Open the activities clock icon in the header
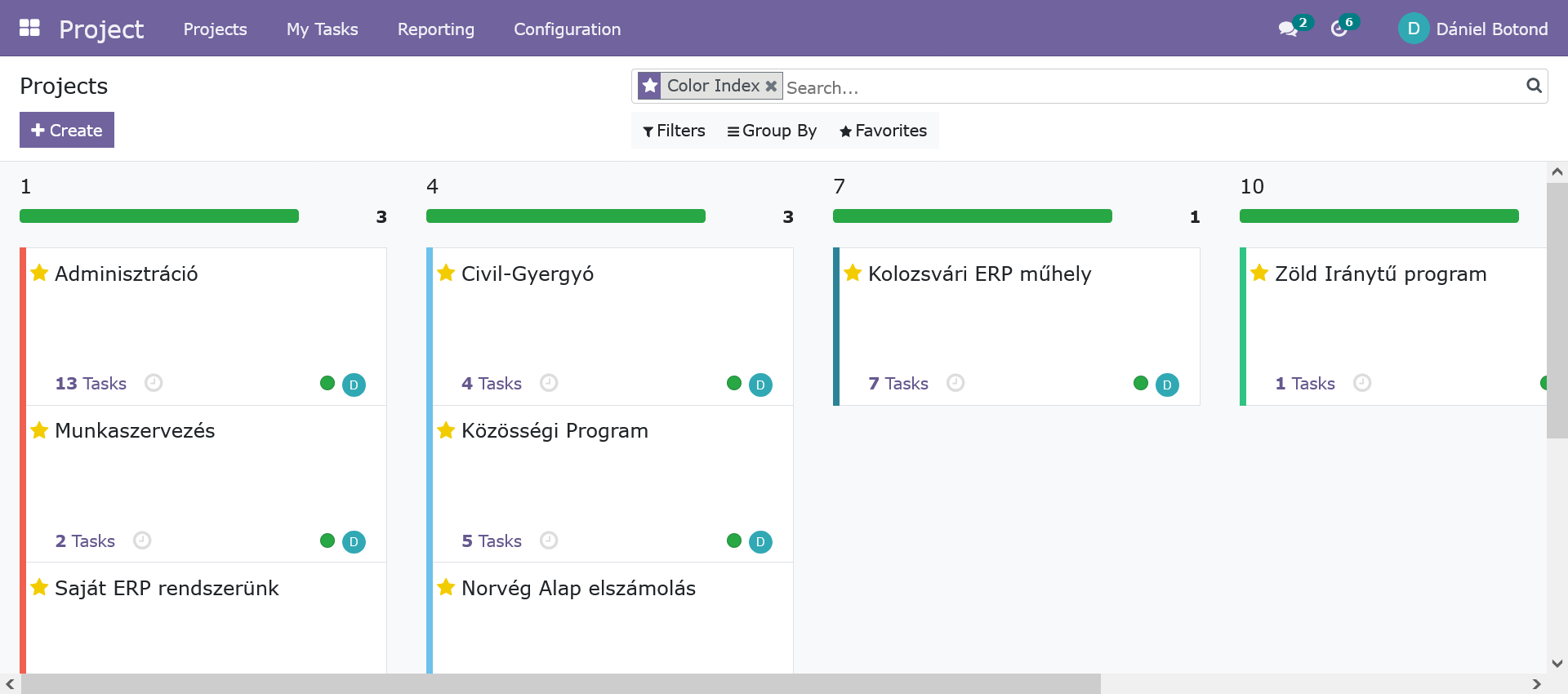This screenshot has width=1568, height=694. 1339,29
